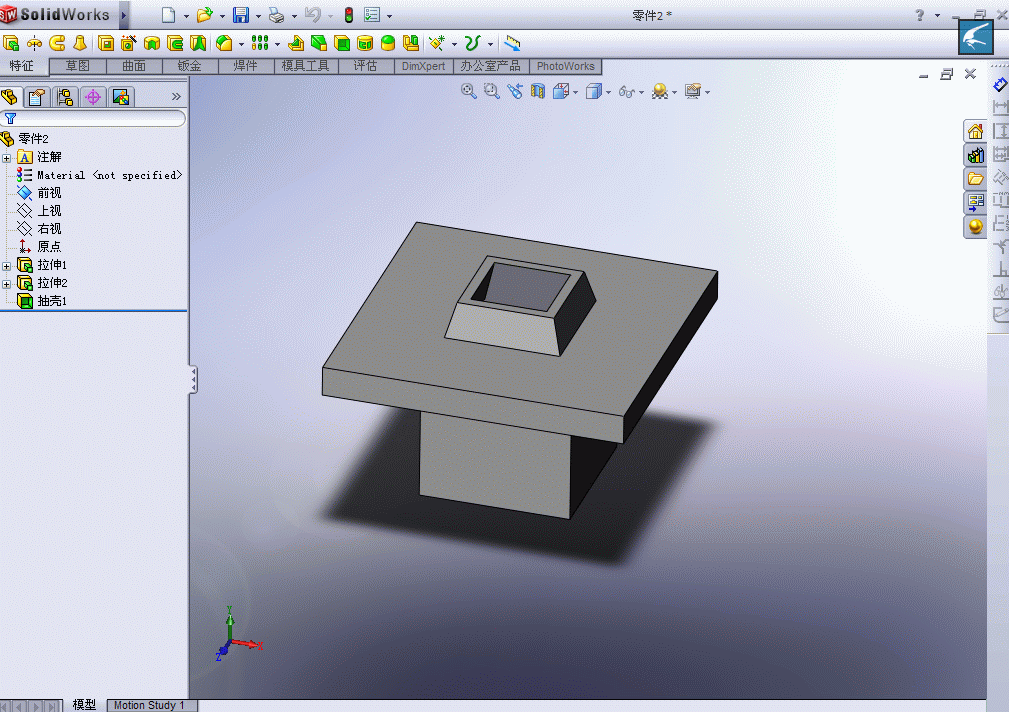Open the Curves tool

pyautogui.click(x=473, y=43)
